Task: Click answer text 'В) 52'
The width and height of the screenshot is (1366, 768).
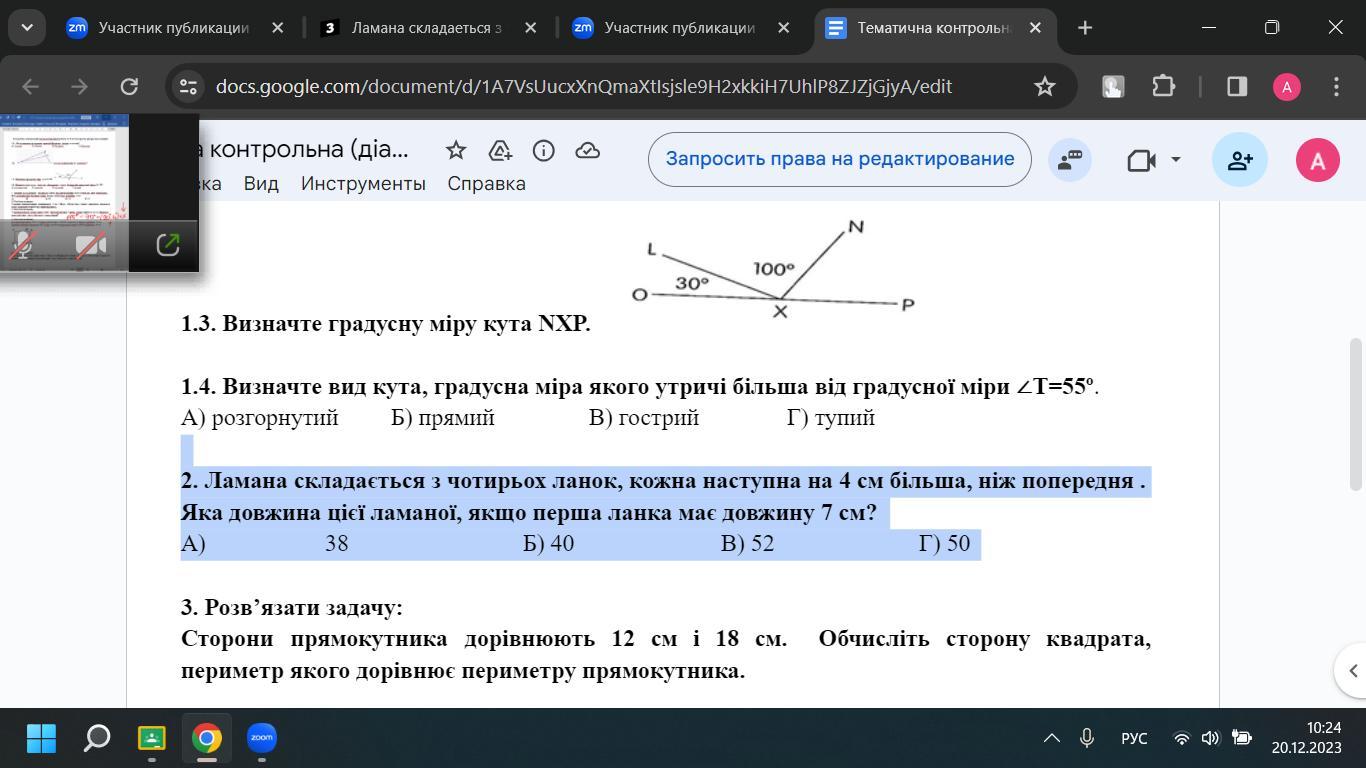Action: (x=748, y=544)
